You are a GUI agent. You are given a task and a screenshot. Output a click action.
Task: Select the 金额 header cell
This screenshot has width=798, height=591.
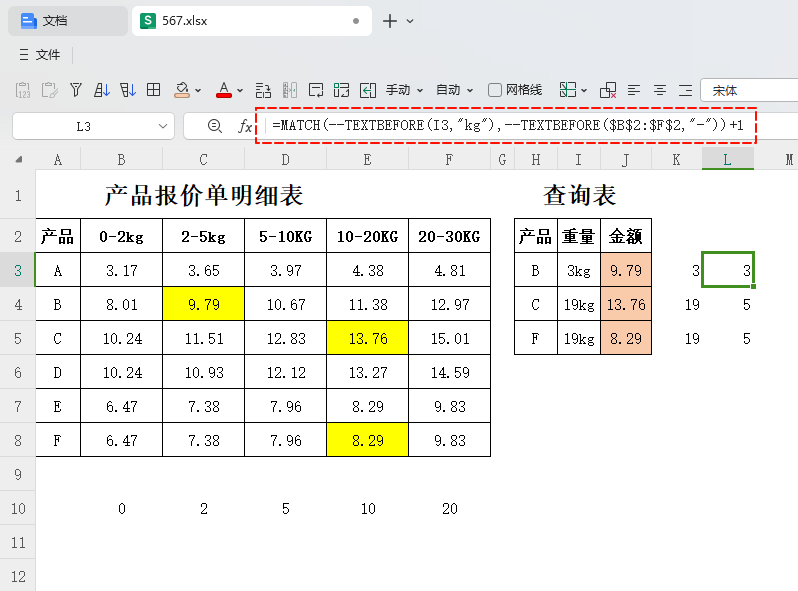(626, 236)
